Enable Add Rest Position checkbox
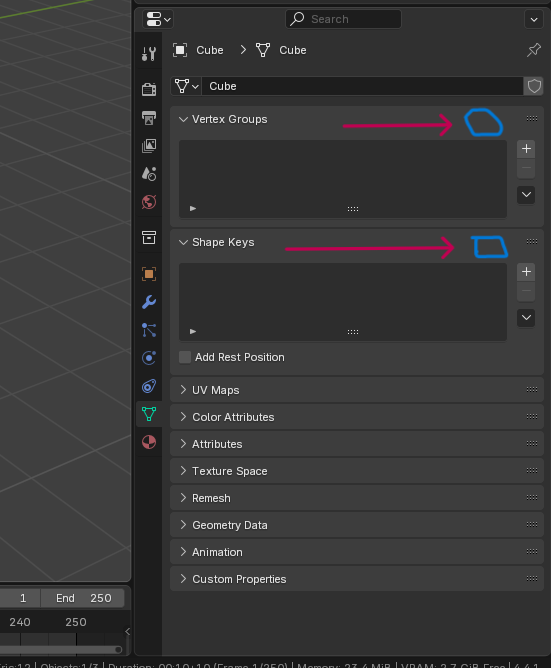Viewport: 551px width, 668px height. pyautogui.click(x=185, y=357)
